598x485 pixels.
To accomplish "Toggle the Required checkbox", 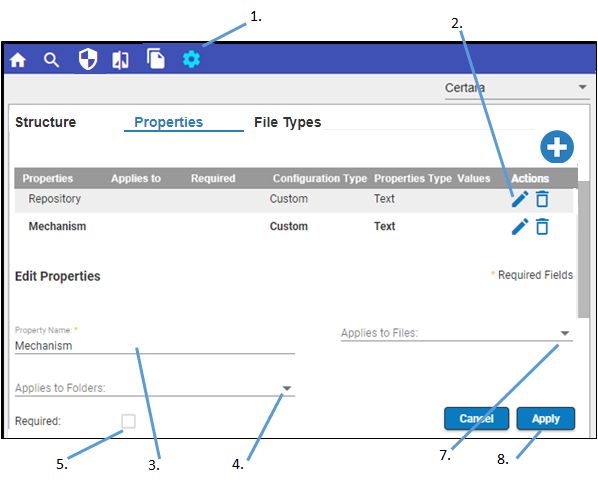I will coord(128,421).
